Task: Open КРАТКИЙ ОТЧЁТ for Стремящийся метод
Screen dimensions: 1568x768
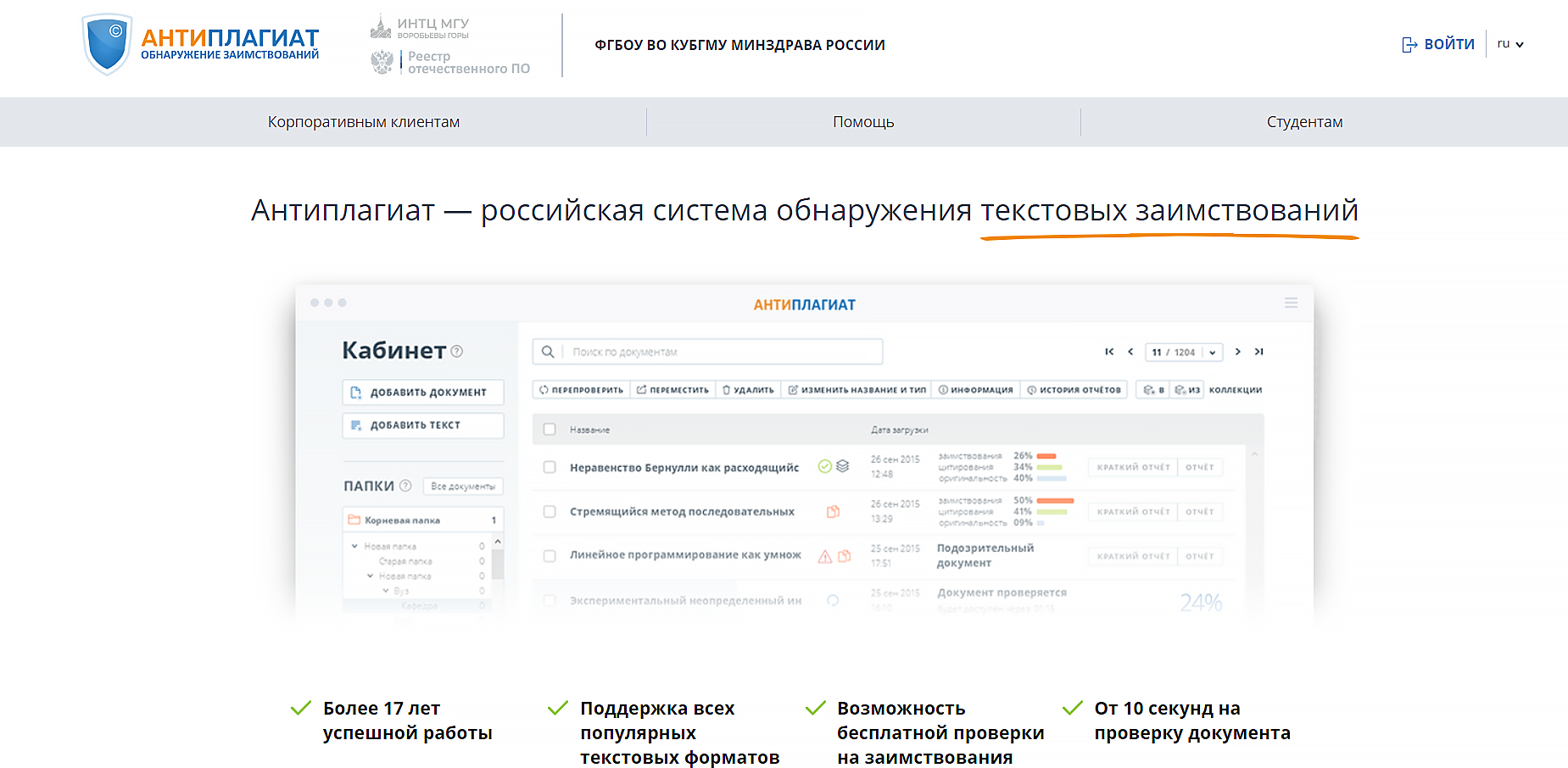Action: (x=1133, y=512)
